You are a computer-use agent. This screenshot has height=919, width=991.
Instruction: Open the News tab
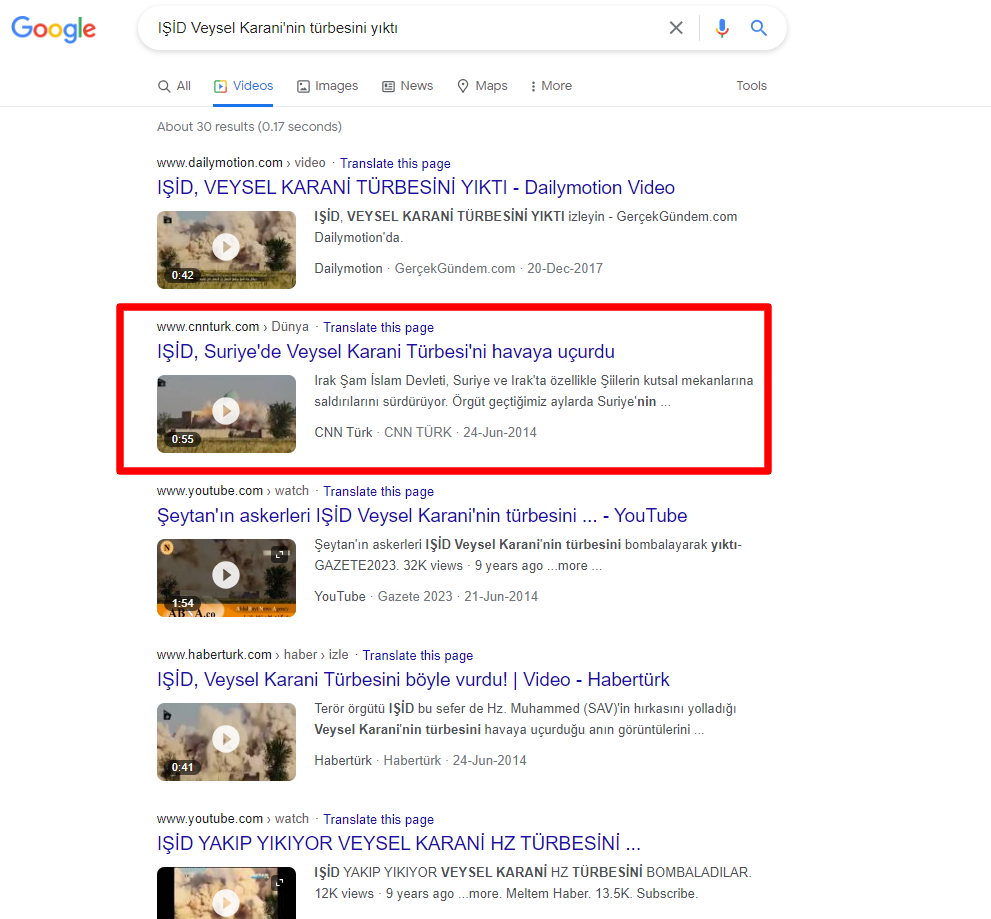click(x=407, y=86)
